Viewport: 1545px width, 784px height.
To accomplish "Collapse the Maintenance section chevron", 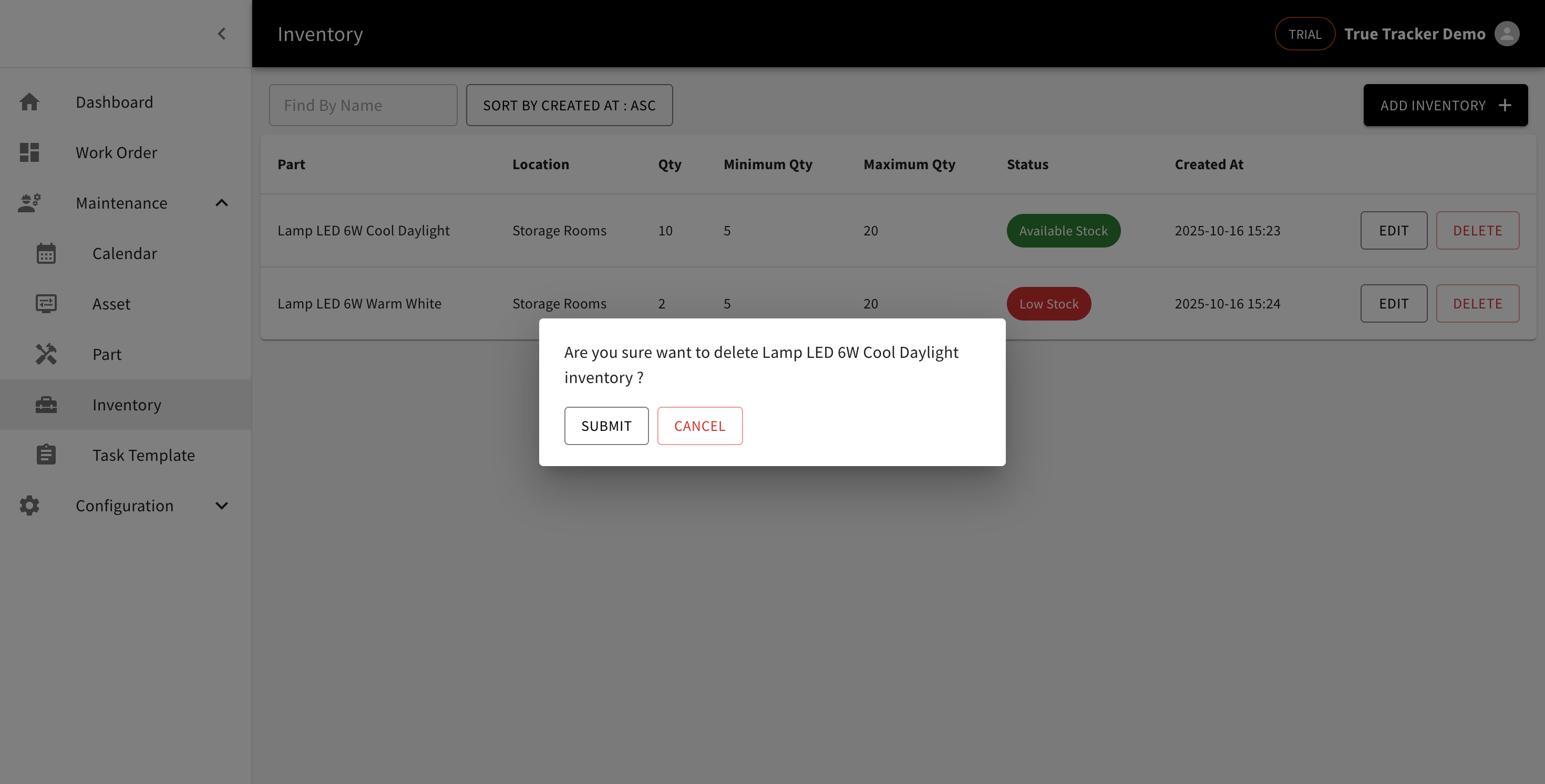I will pos(221,203).
